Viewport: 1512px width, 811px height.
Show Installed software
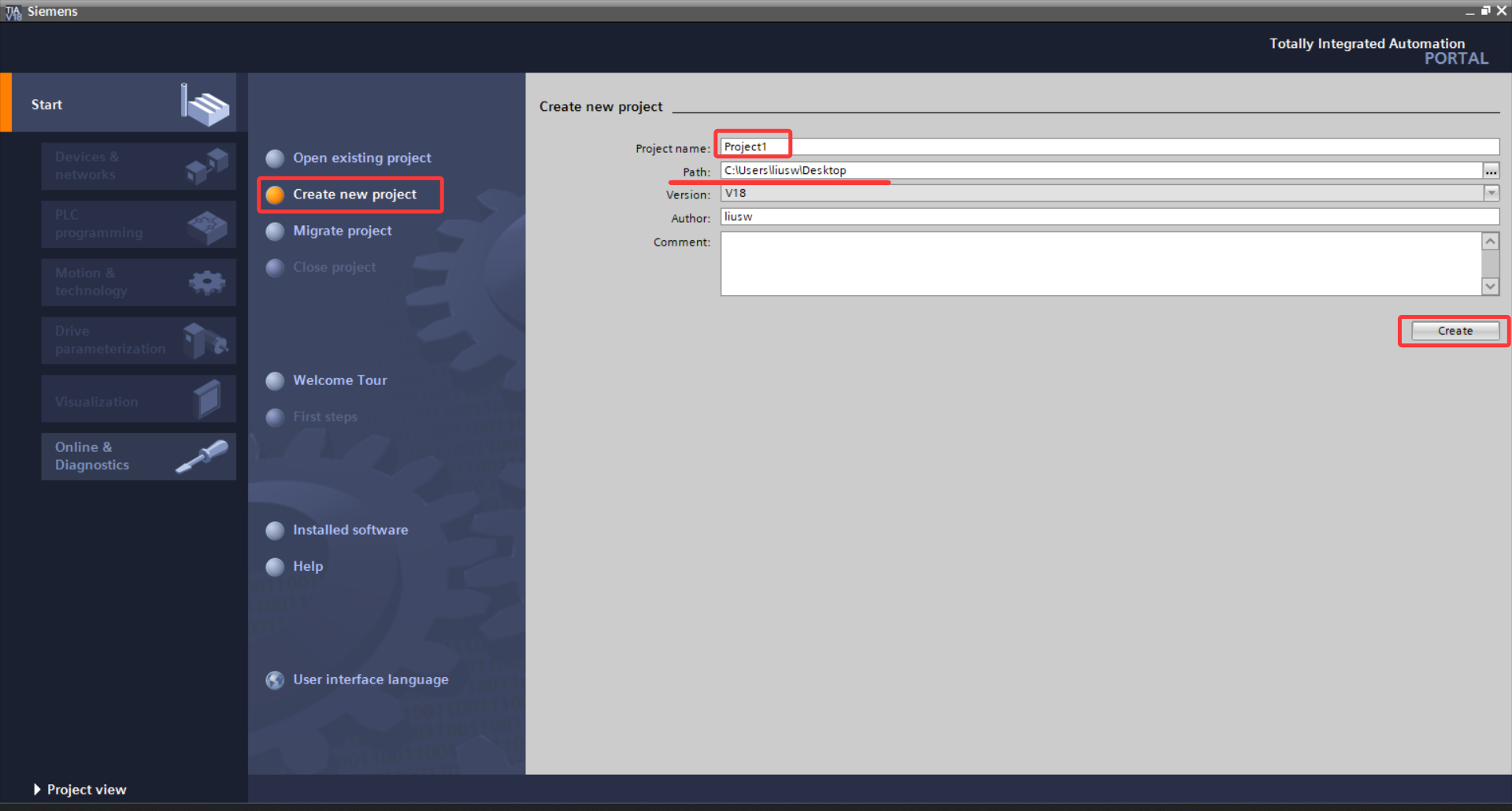click(350, 530)
